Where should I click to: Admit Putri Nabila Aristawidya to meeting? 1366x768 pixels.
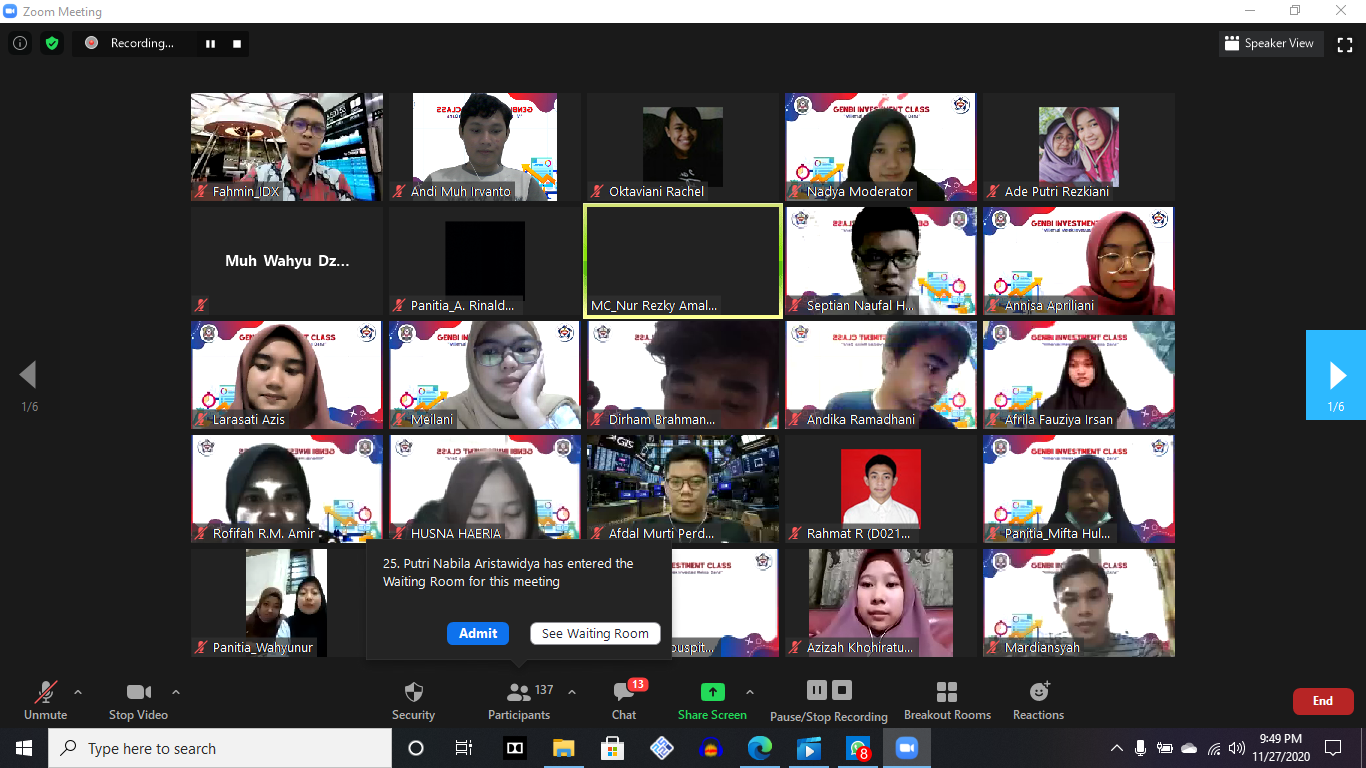[x=478, y=633]
